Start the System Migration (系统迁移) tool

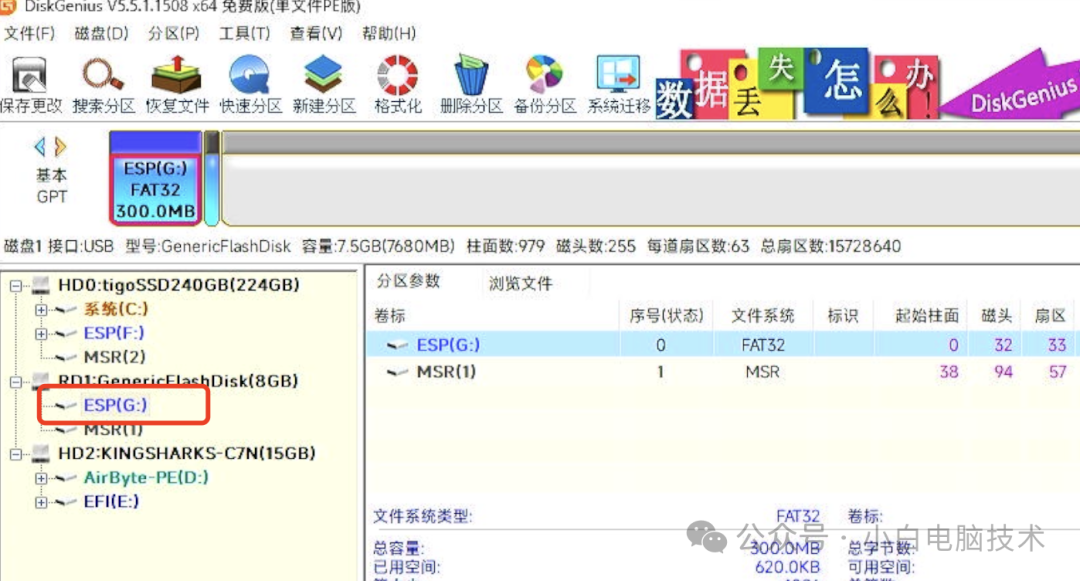click(619, 84)
